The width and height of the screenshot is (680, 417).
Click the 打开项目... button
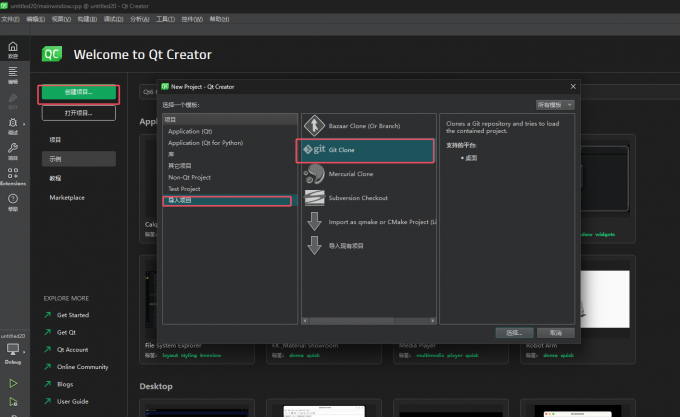click(79, 113)
